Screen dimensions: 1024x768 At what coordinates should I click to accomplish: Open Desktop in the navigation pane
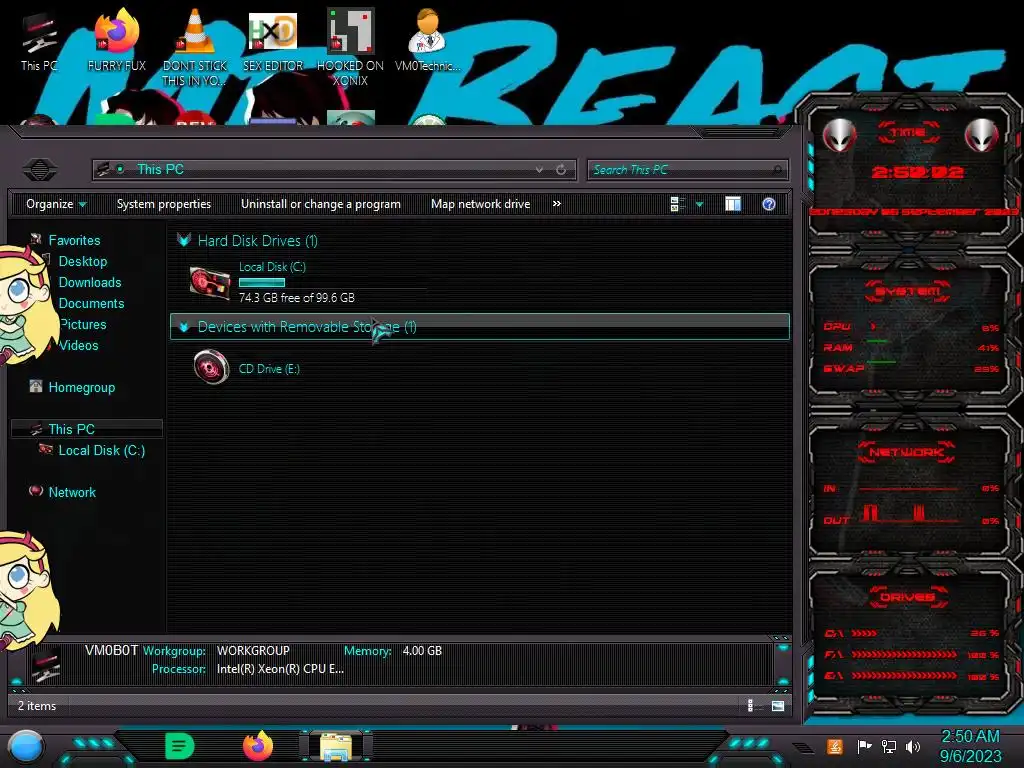pos(83,261)
